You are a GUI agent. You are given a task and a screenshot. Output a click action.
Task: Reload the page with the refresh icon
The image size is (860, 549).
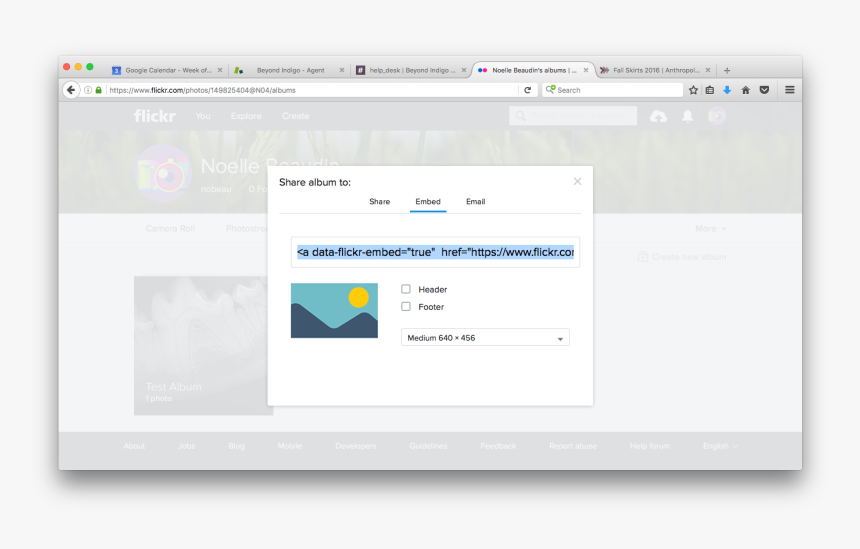528,90
